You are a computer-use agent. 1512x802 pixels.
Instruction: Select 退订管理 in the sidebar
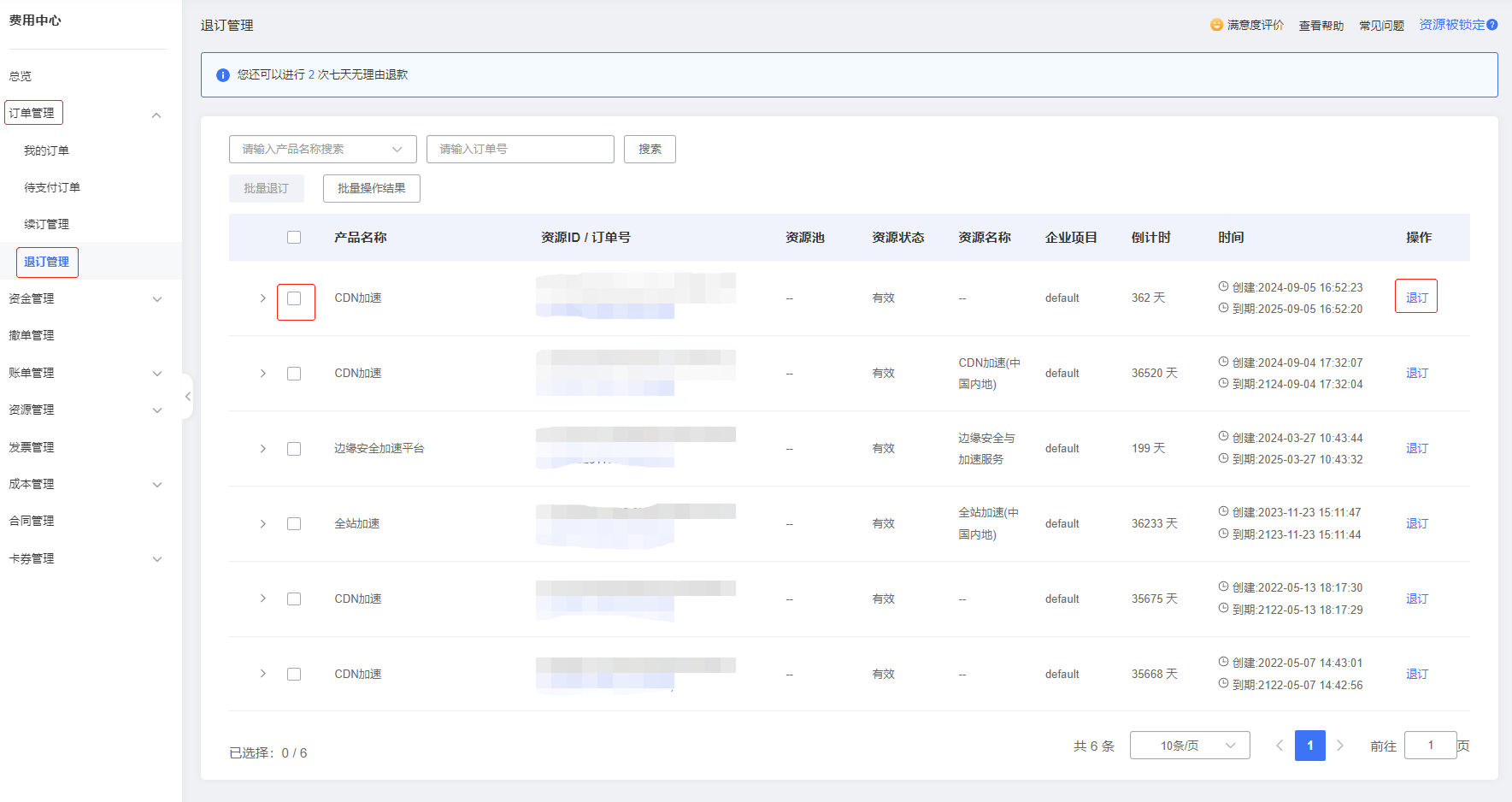pos(46,262)
